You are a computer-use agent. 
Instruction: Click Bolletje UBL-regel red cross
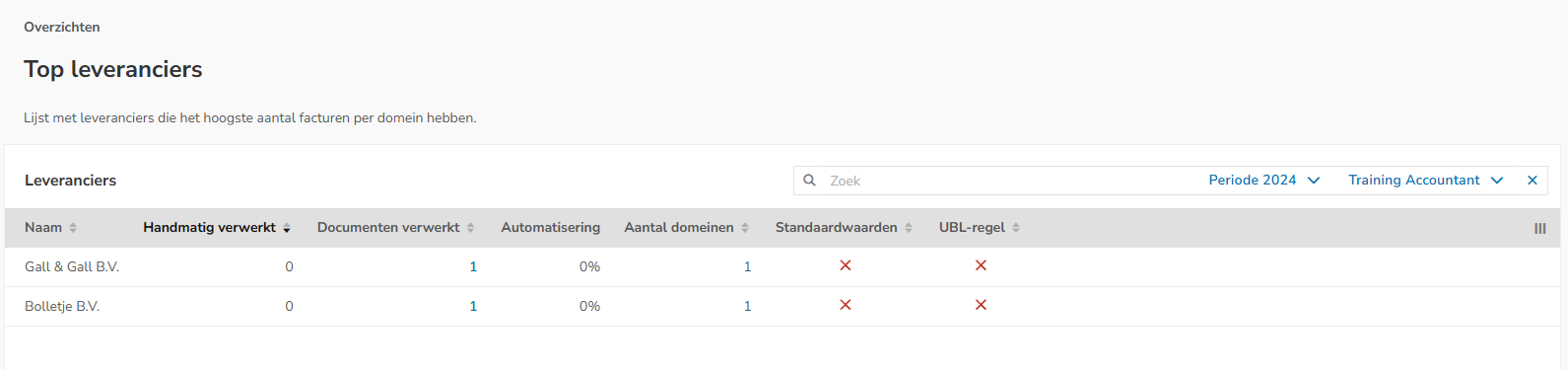(981, 305)
